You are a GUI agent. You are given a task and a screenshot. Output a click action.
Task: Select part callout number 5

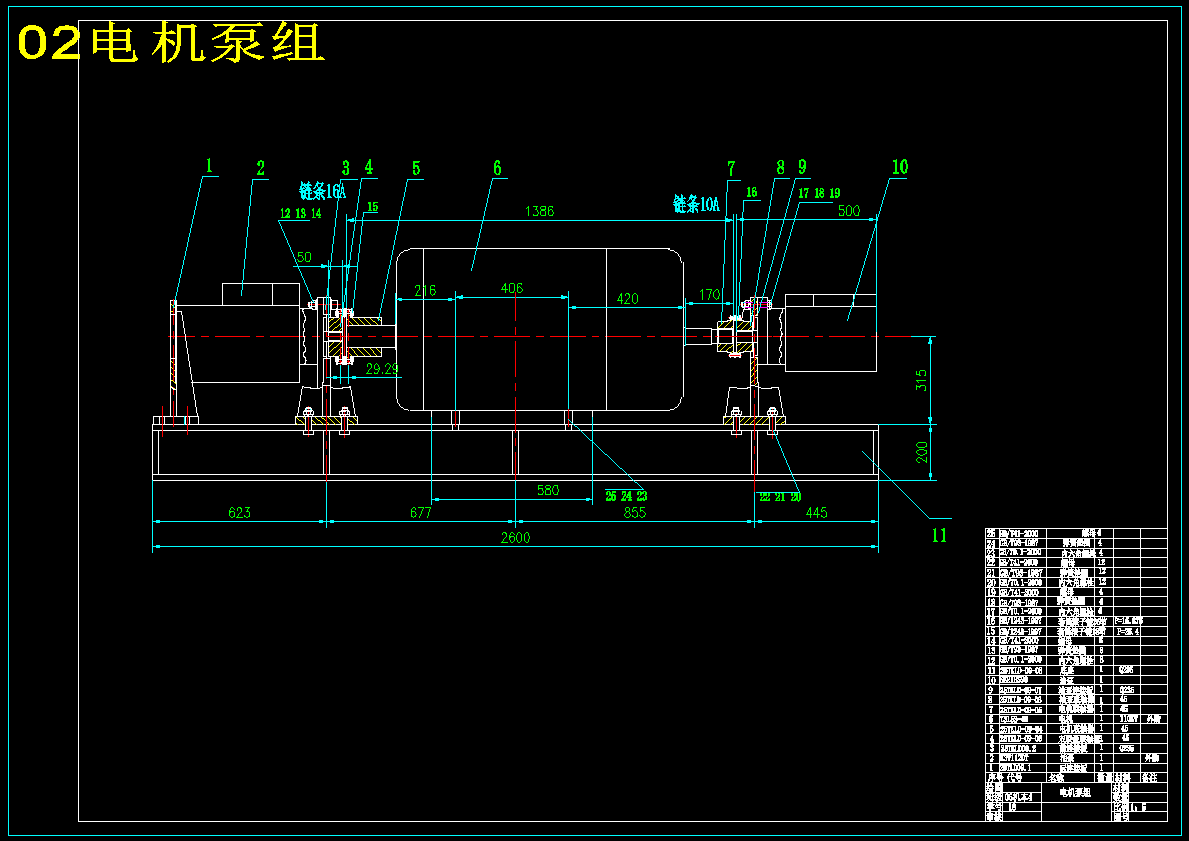(x=416, y=168)
